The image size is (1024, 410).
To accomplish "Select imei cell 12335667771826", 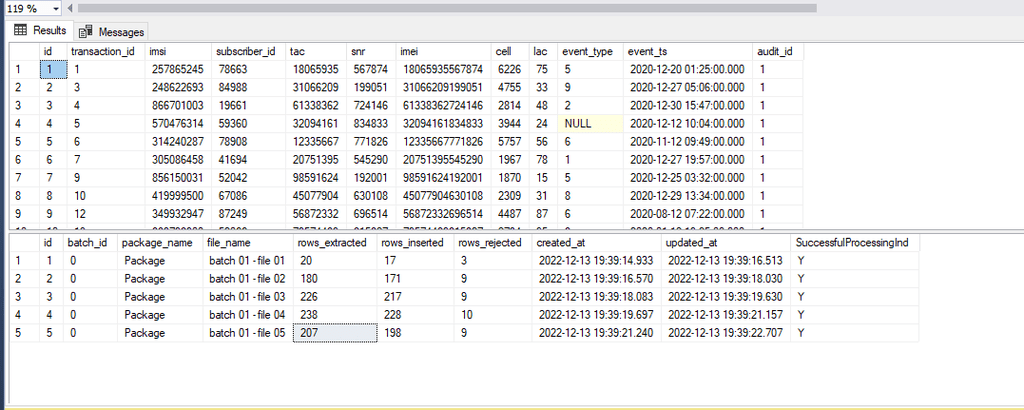I will click(x=444, y=142).
